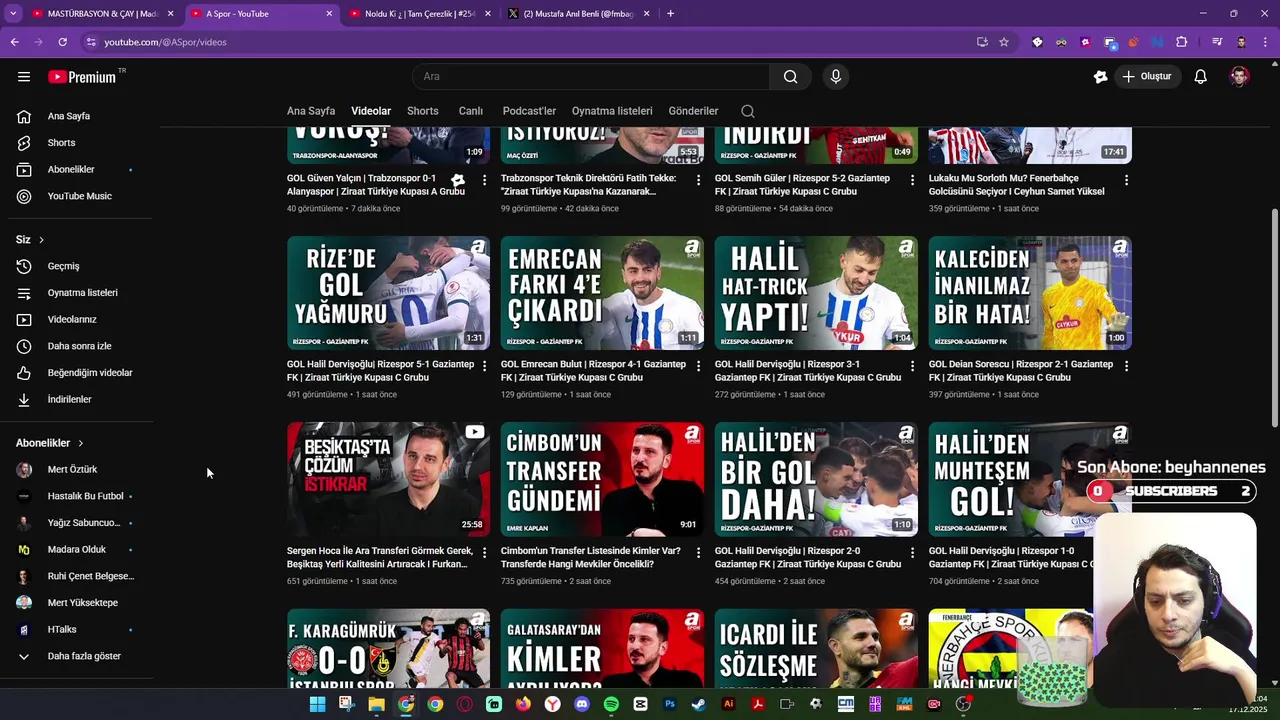Switch to the Ana Sayfa channel tab
This screenshot has width=1280, height=720.
coord(311,111)
